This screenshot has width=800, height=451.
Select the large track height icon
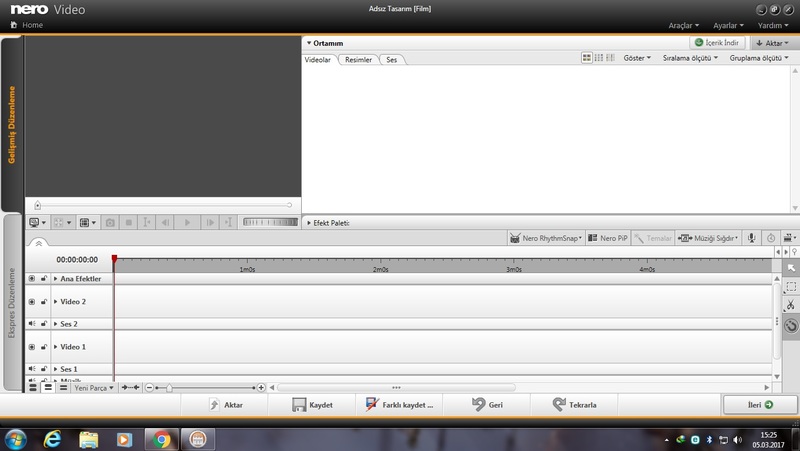coord(33,388)
